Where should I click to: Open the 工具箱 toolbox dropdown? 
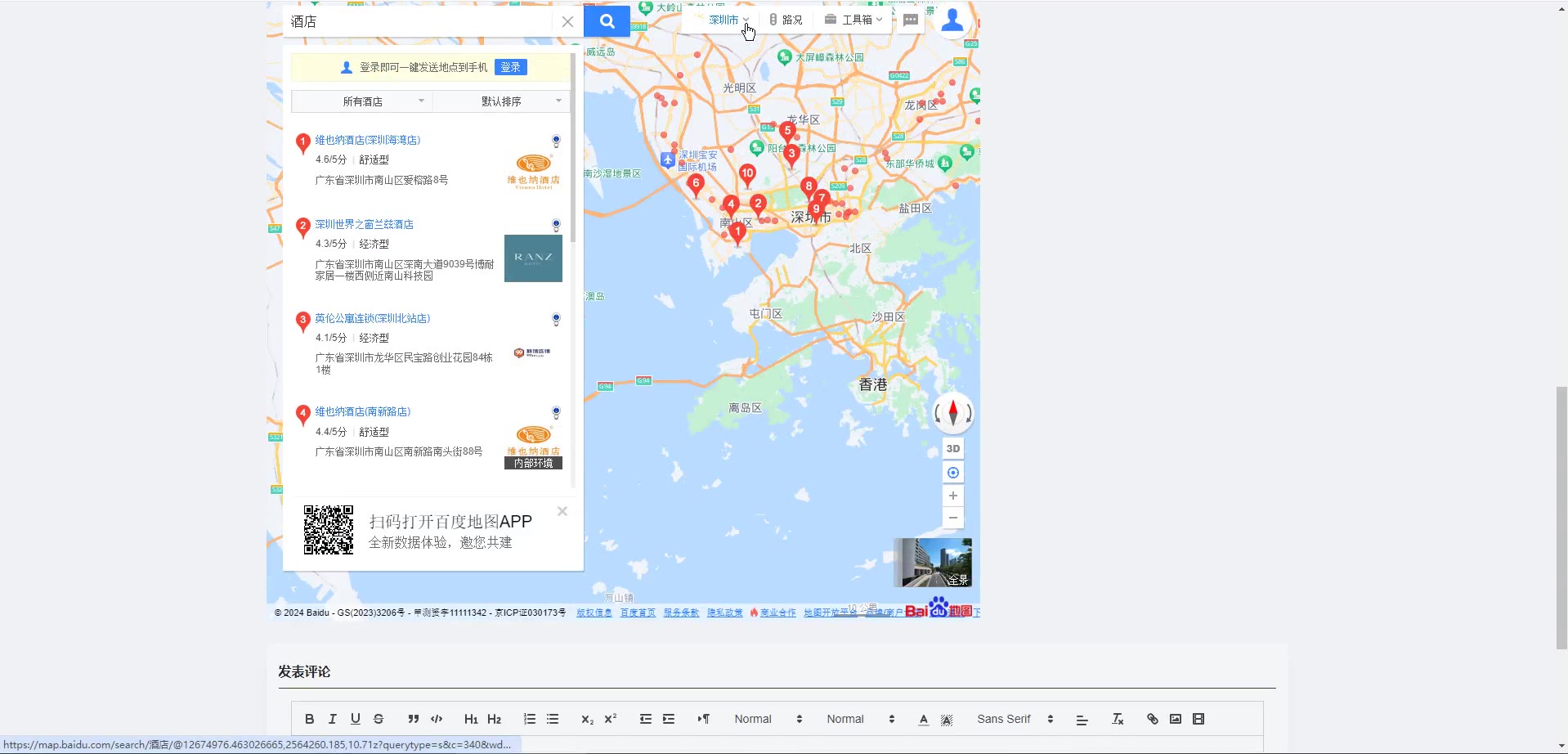853,20
